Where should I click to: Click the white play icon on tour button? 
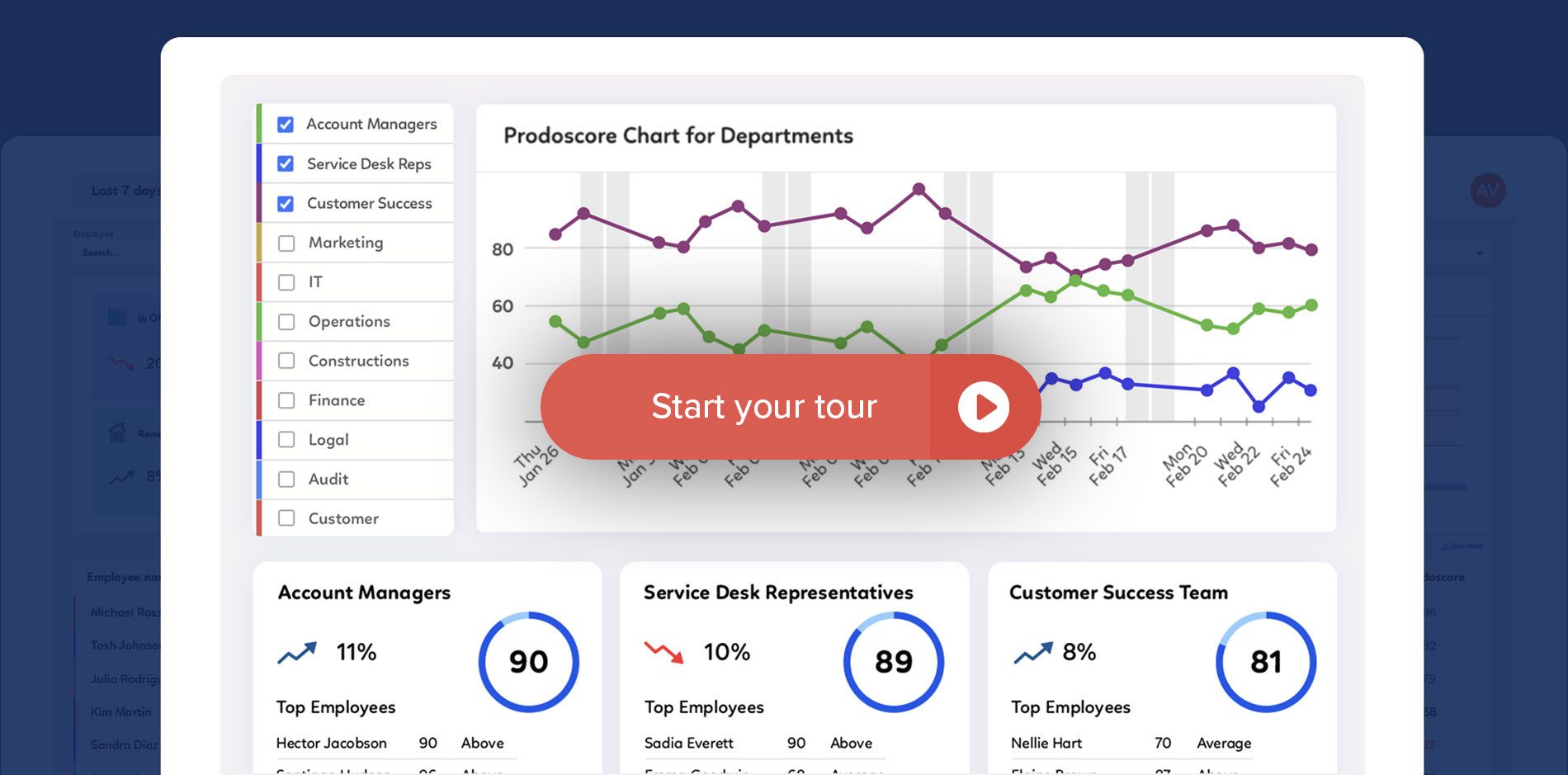click(x=984, y=407)
